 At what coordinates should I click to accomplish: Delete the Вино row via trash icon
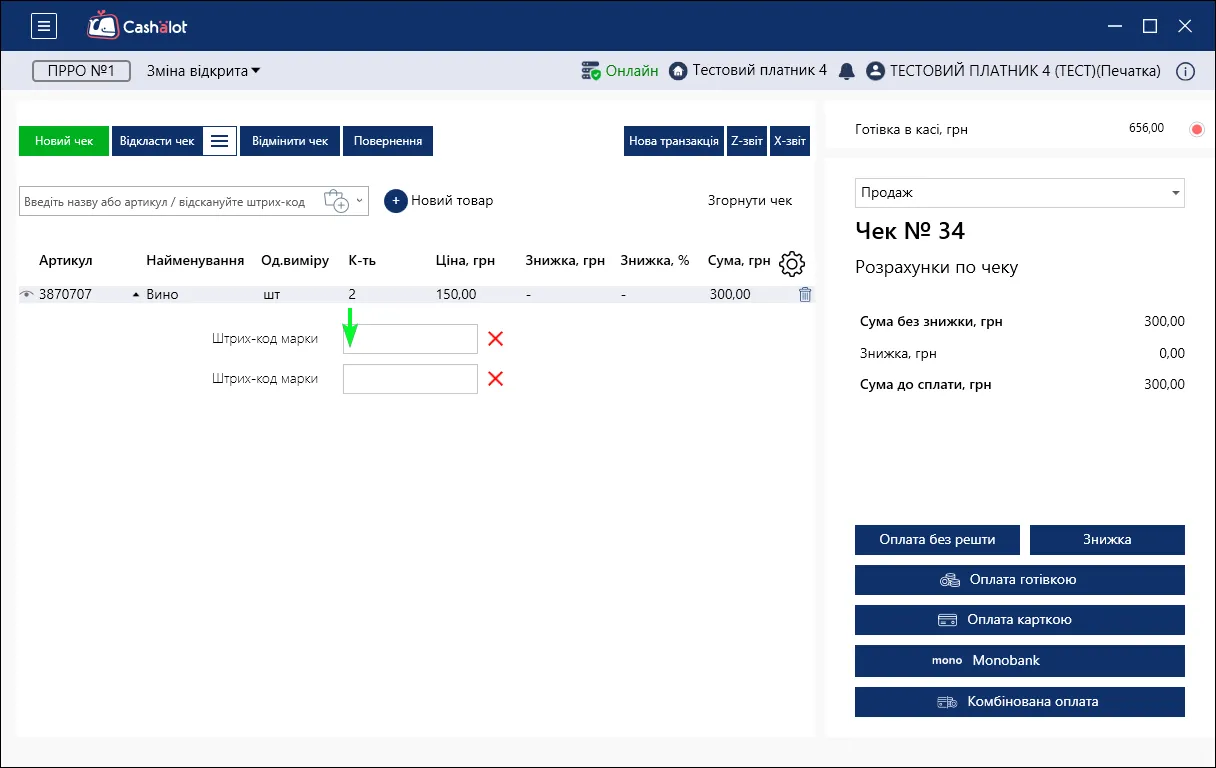[x=805, y=295]
